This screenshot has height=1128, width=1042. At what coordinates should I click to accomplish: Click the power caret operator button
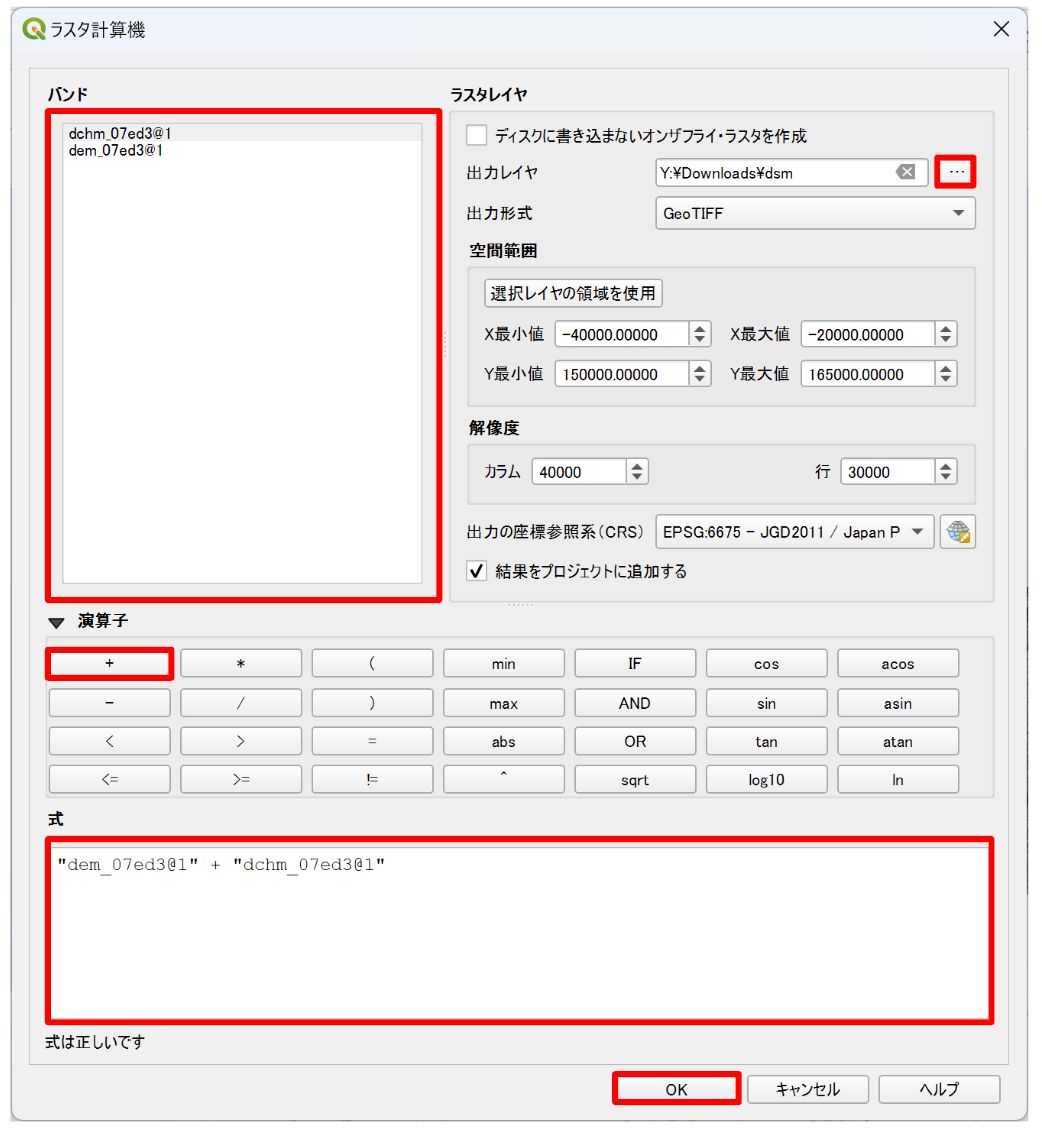pyautogui.click(x=504, y=779)
